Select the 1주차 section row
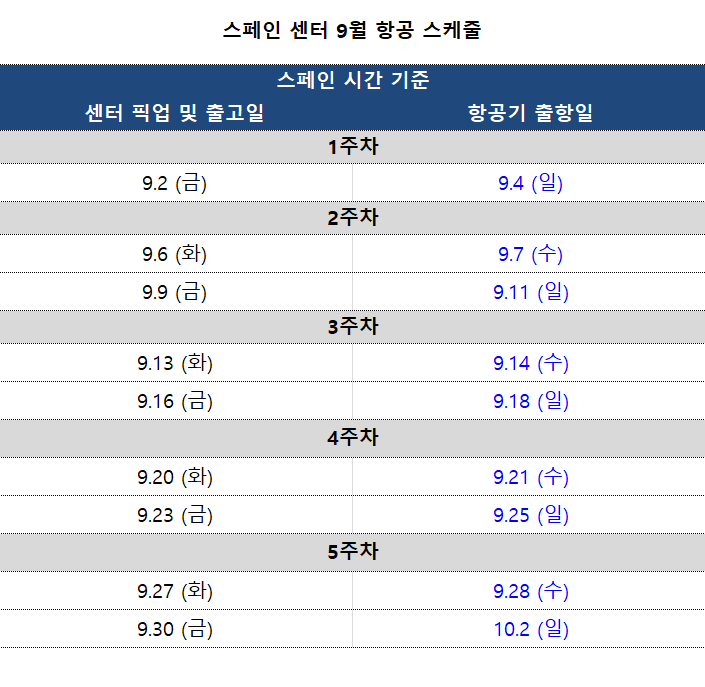This screenshot has height=687, width=705. [352, 147]
